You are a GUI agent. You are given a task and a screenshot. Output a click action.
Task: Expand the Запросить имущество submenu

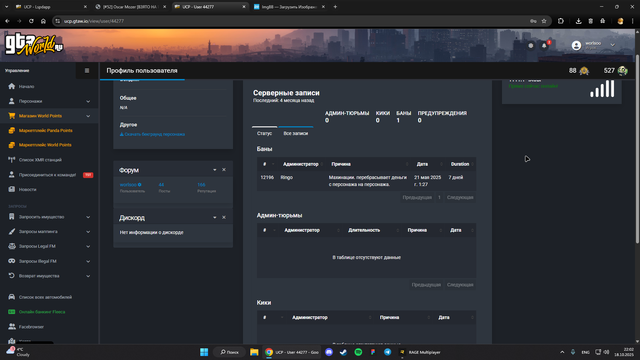click(x=88, y=217)
